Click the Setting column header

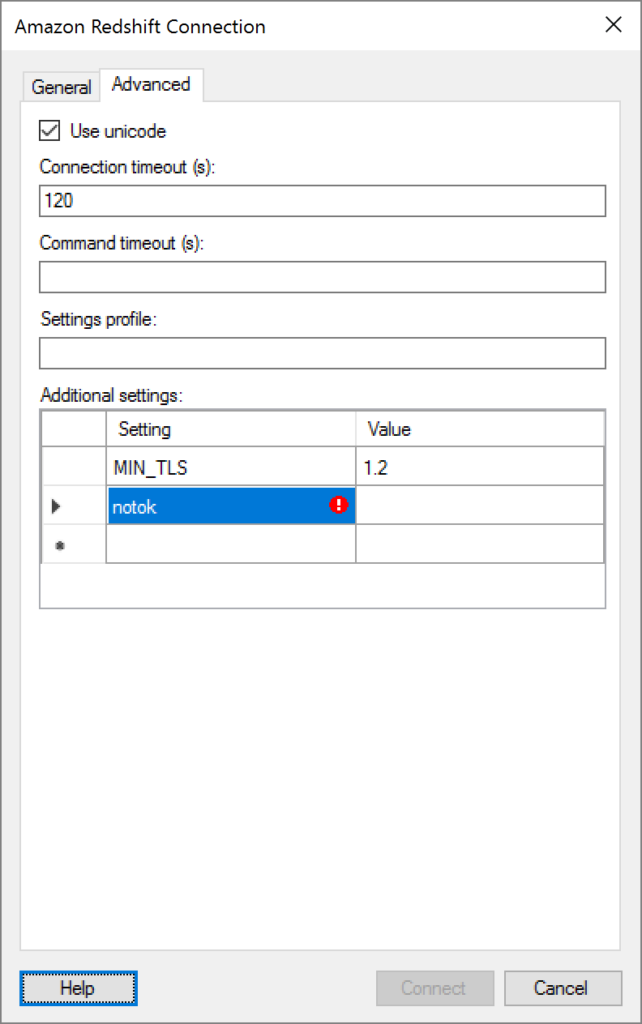(x=231, y=428)
